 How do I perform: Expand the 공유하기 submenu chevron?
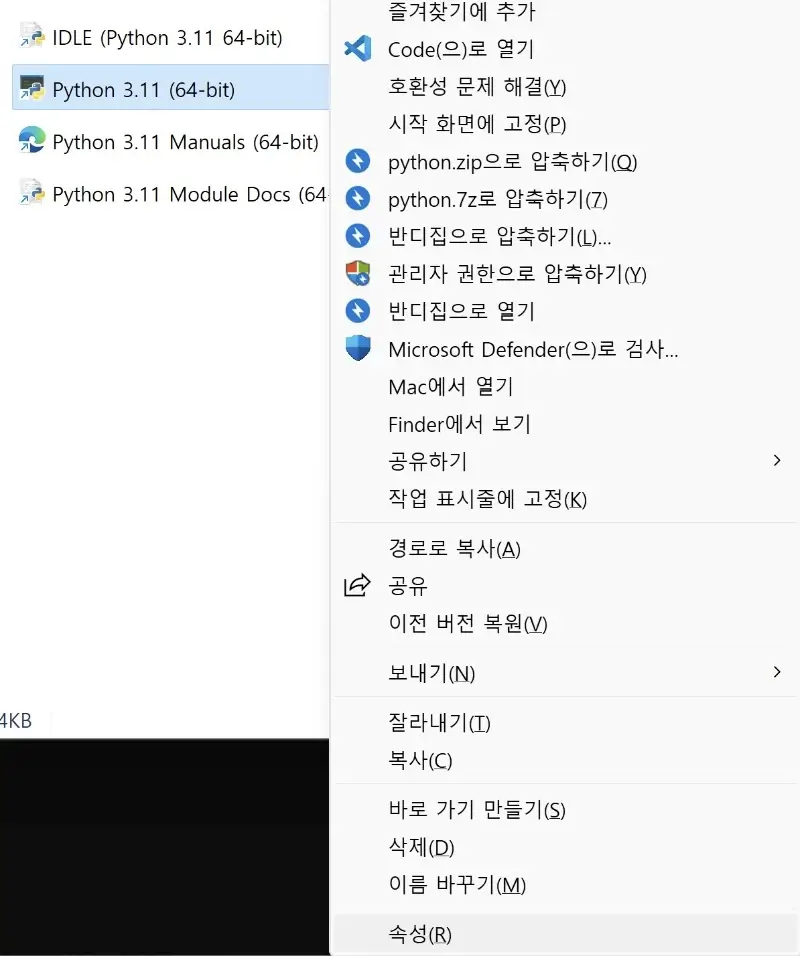[x=777, y=461]
